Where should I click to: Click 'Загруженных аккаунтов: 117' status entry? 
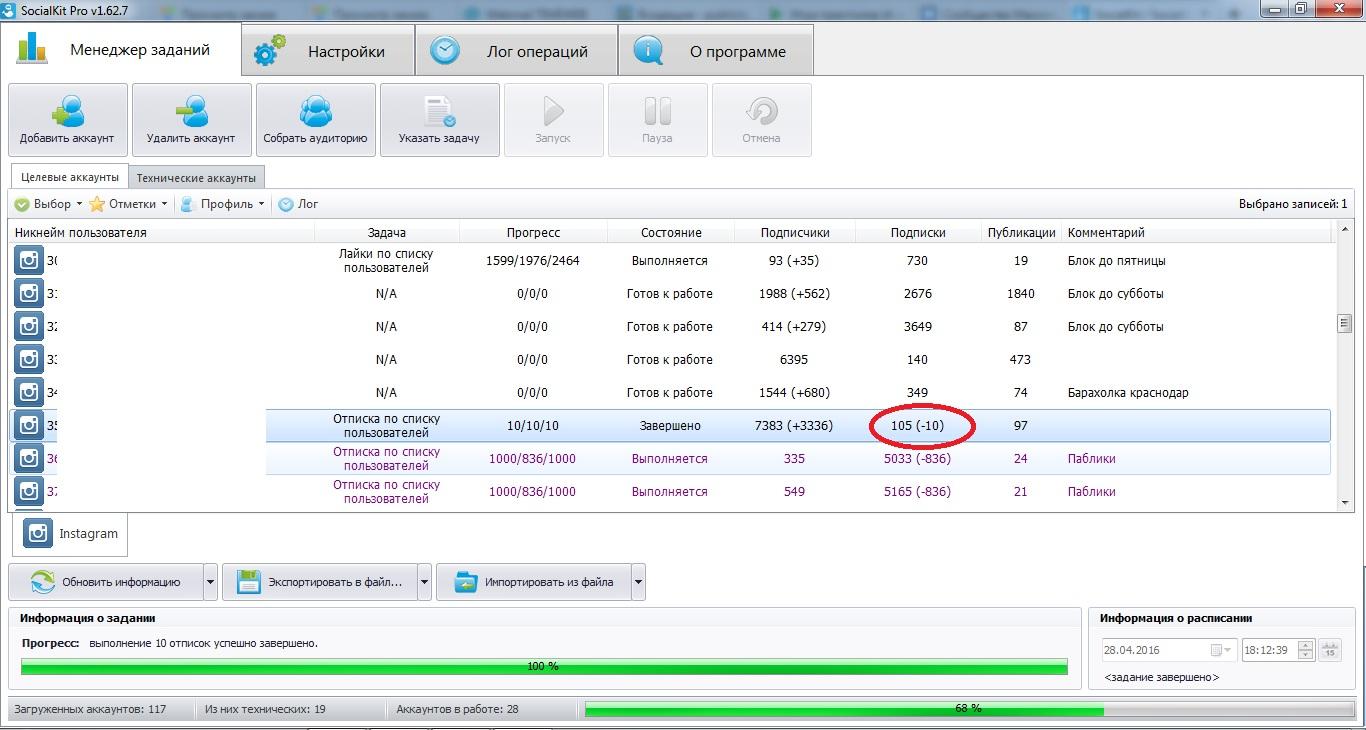click(90, 709)
